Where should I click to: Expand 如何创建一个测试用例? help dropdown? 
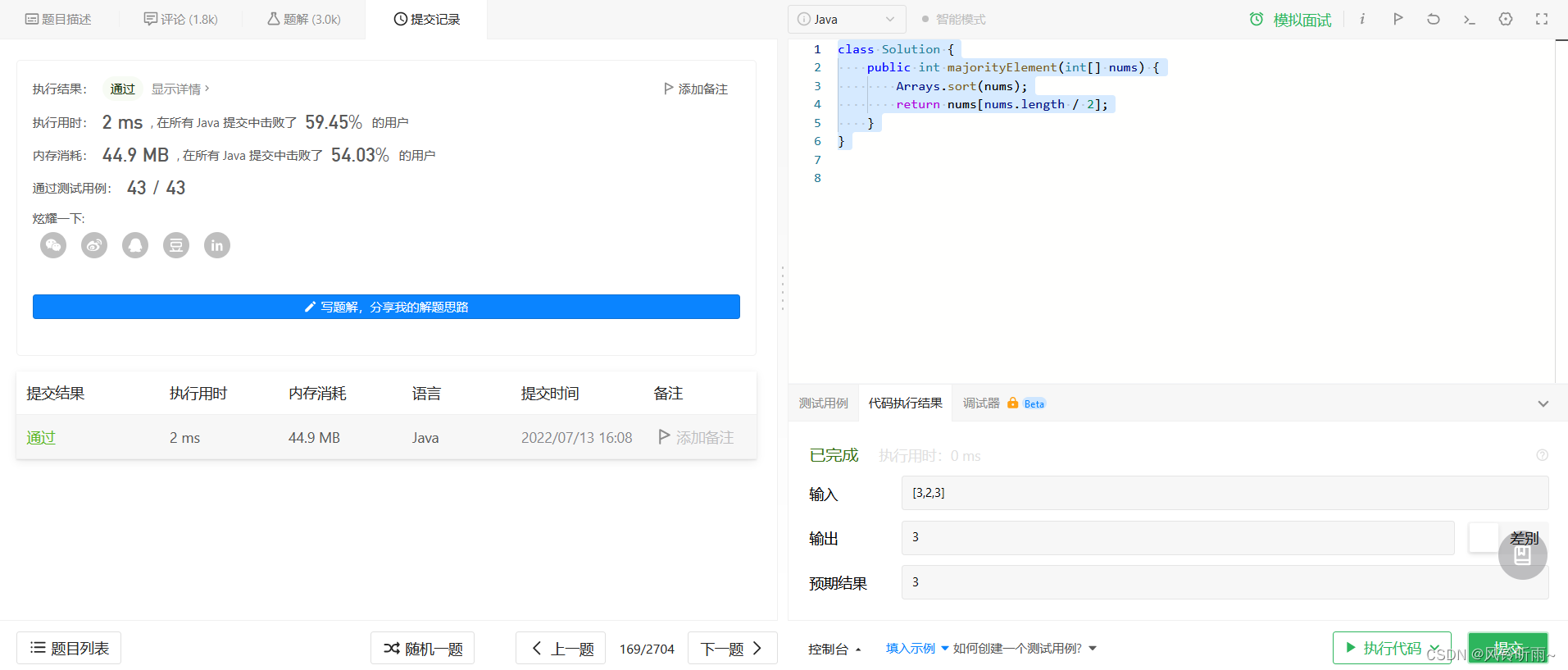click(x=1025, y=649)
